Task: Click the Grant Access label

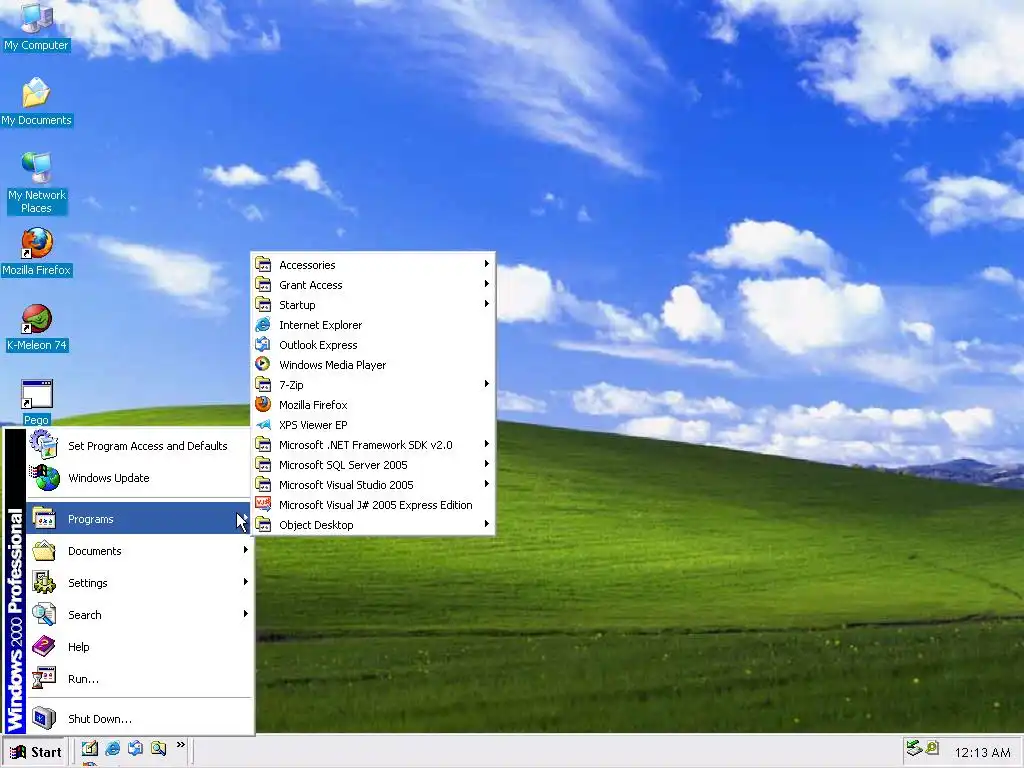Action: click(x=310, y=285)
